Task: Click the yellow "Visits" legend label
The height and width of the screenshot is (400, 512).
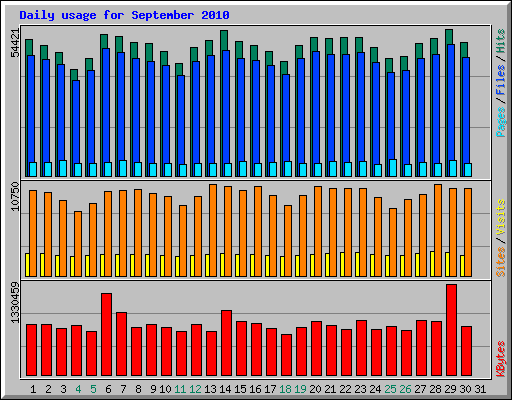Action: (501, 218)
